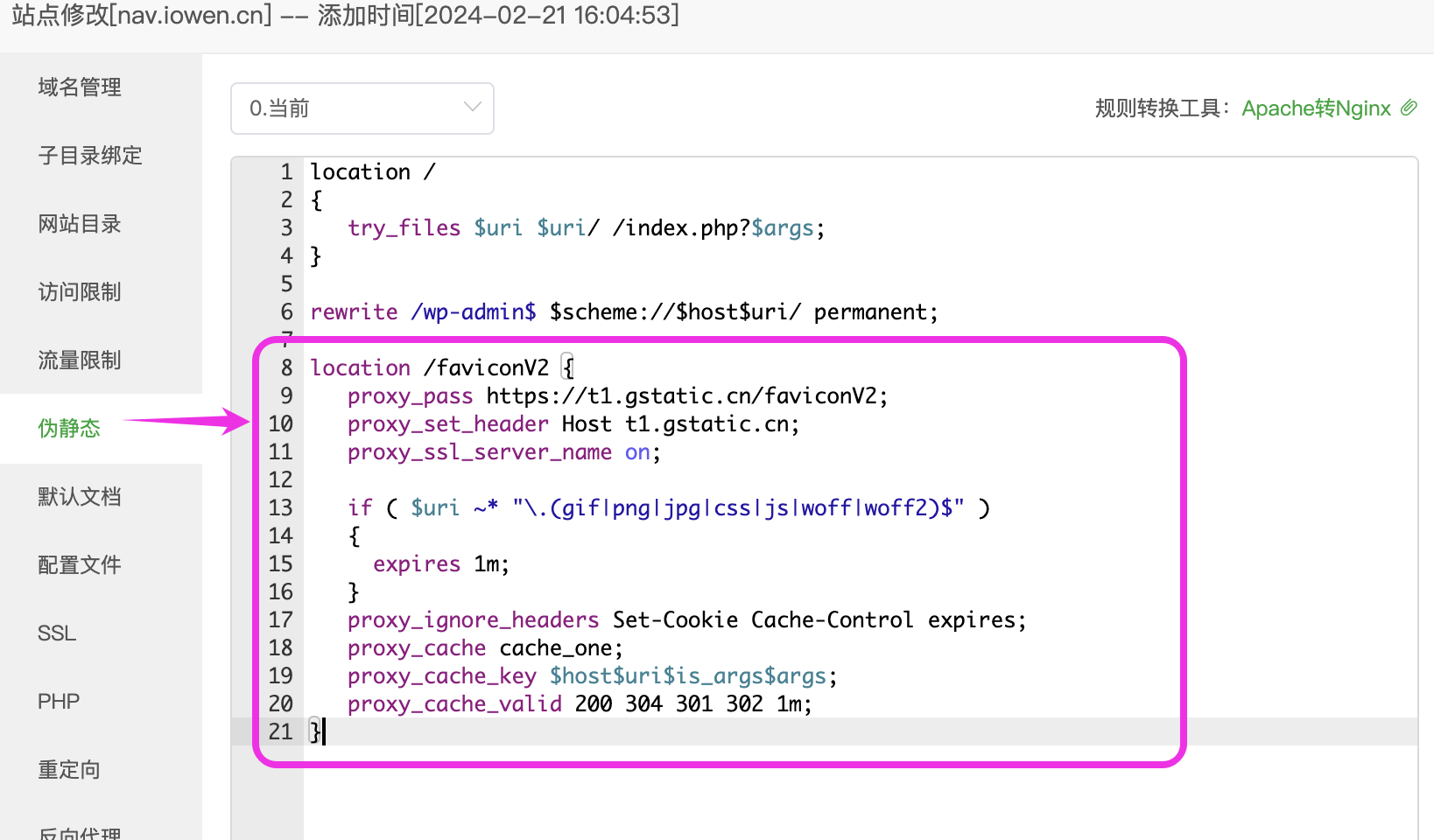This screenshot has height=840, width=1434.
Task: Switch to 子目录绑定 tab
Action: tap(90, 156)
